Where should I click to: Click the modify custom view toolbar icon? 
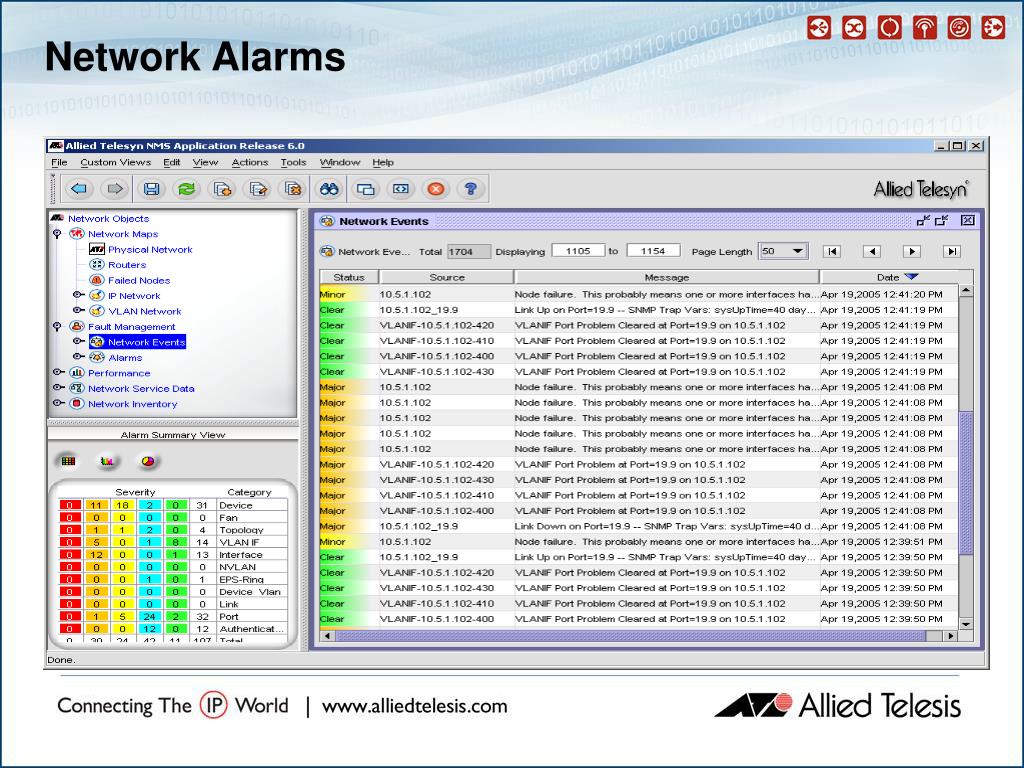(258, 189)
